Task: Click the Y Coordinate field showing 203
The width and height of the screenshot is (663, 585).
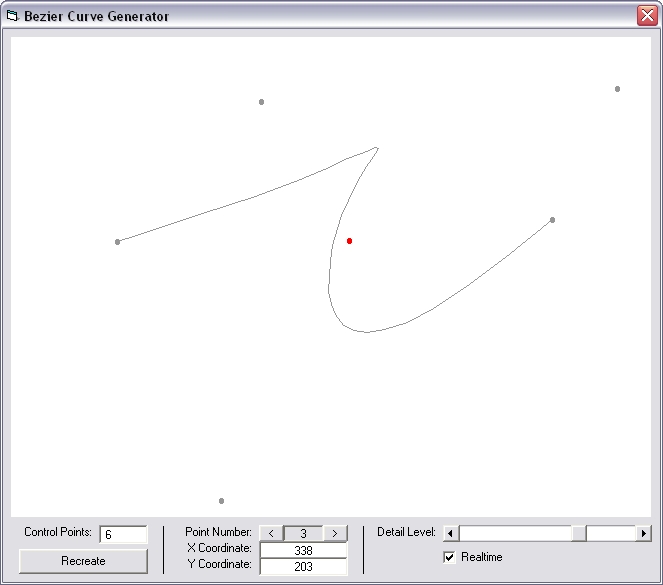Action: (x=303, y=567)
